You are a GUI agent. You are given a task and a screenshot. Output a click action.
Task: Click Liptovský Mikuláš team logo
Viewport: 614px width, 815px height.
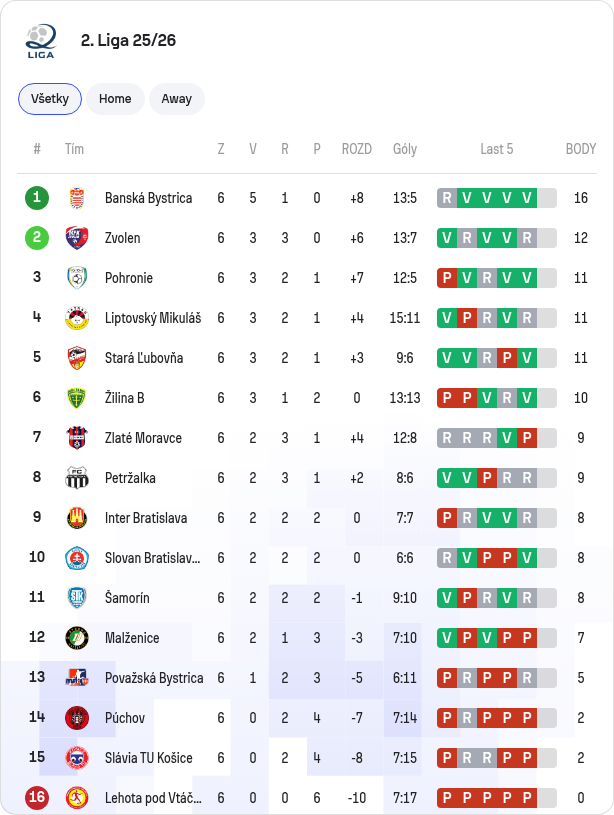(x=77, y=318)
